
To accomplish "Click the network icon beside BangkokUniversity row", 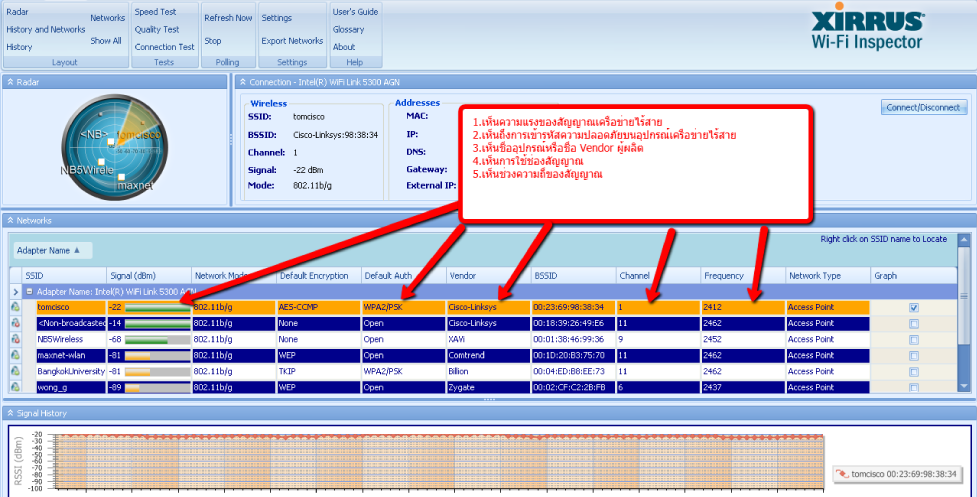I will tap(15, 371).
